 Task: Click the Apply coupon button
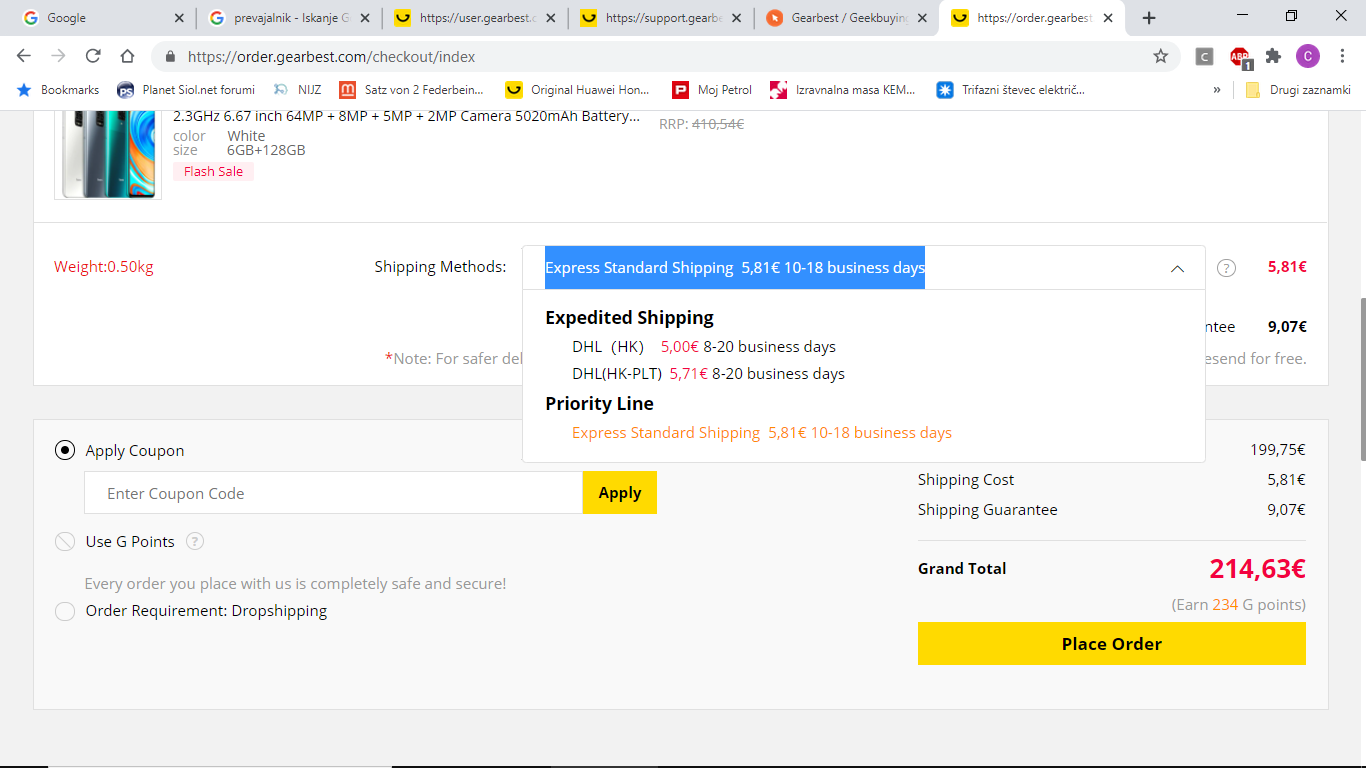coord(620,493)
